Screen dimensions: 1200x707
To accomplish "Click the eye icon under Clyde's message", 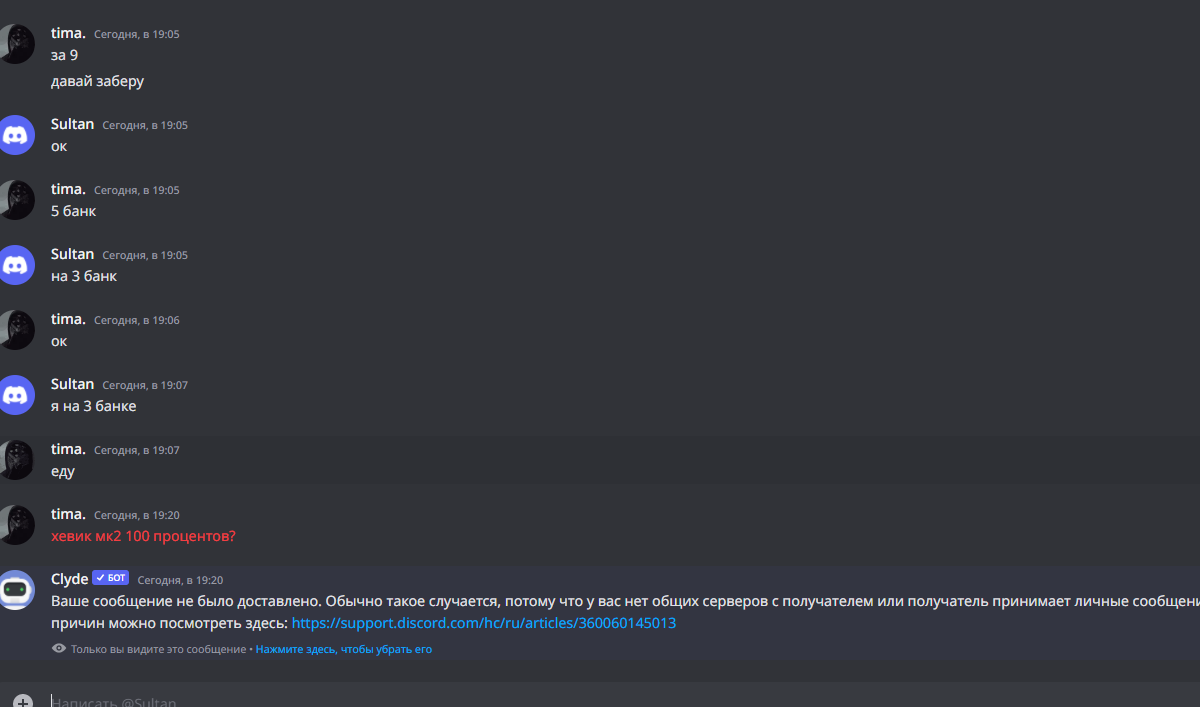I will 59,649.
